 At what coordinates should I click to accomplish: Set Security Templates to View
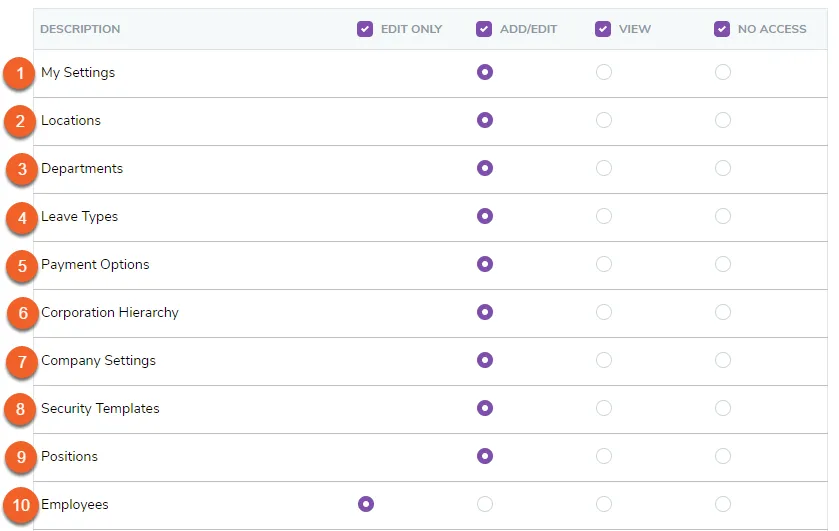604,408
